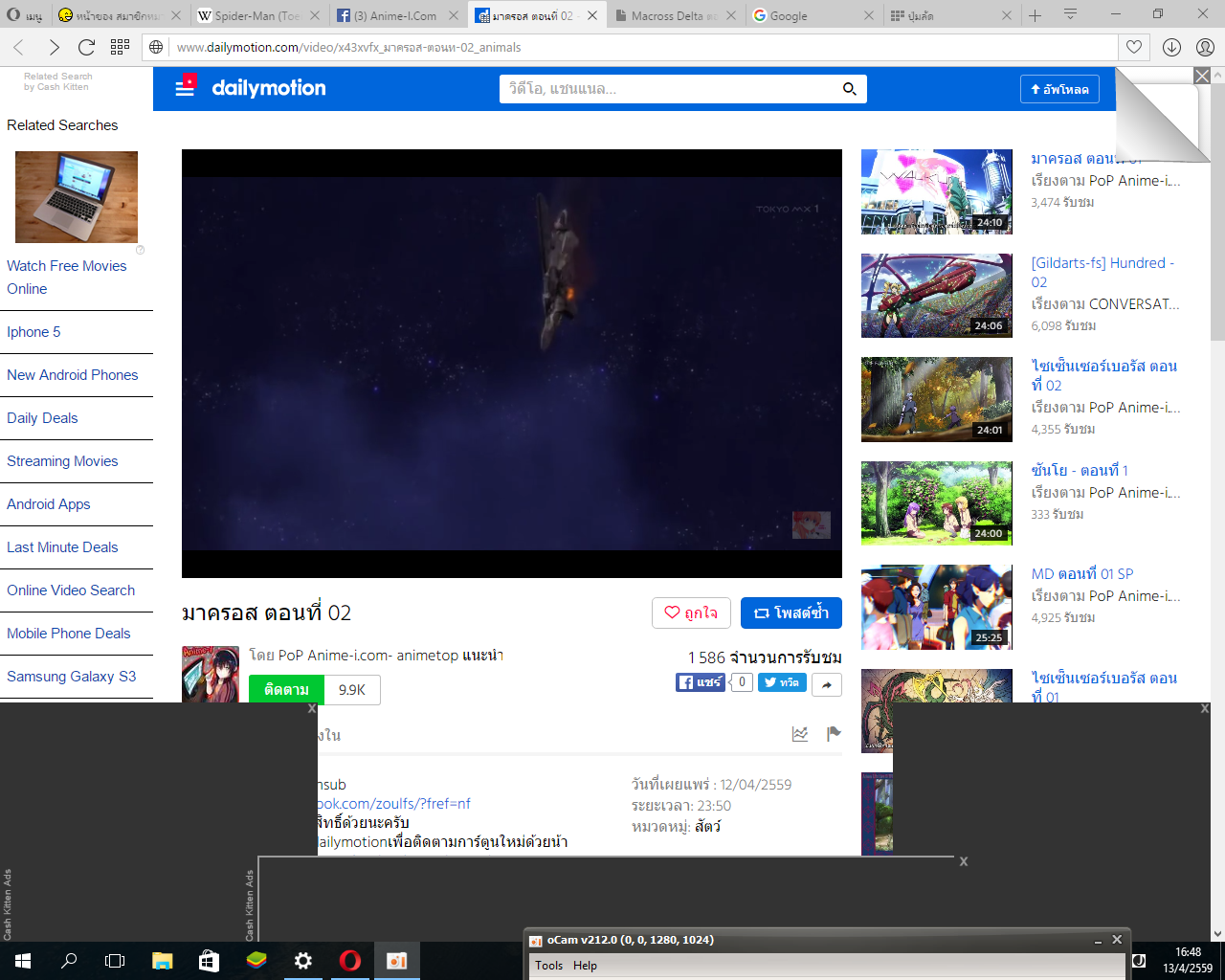1225x980 pixels.
Task: Open the MD ตอนที่ 01 SP video title
Action: [1082, 573]
